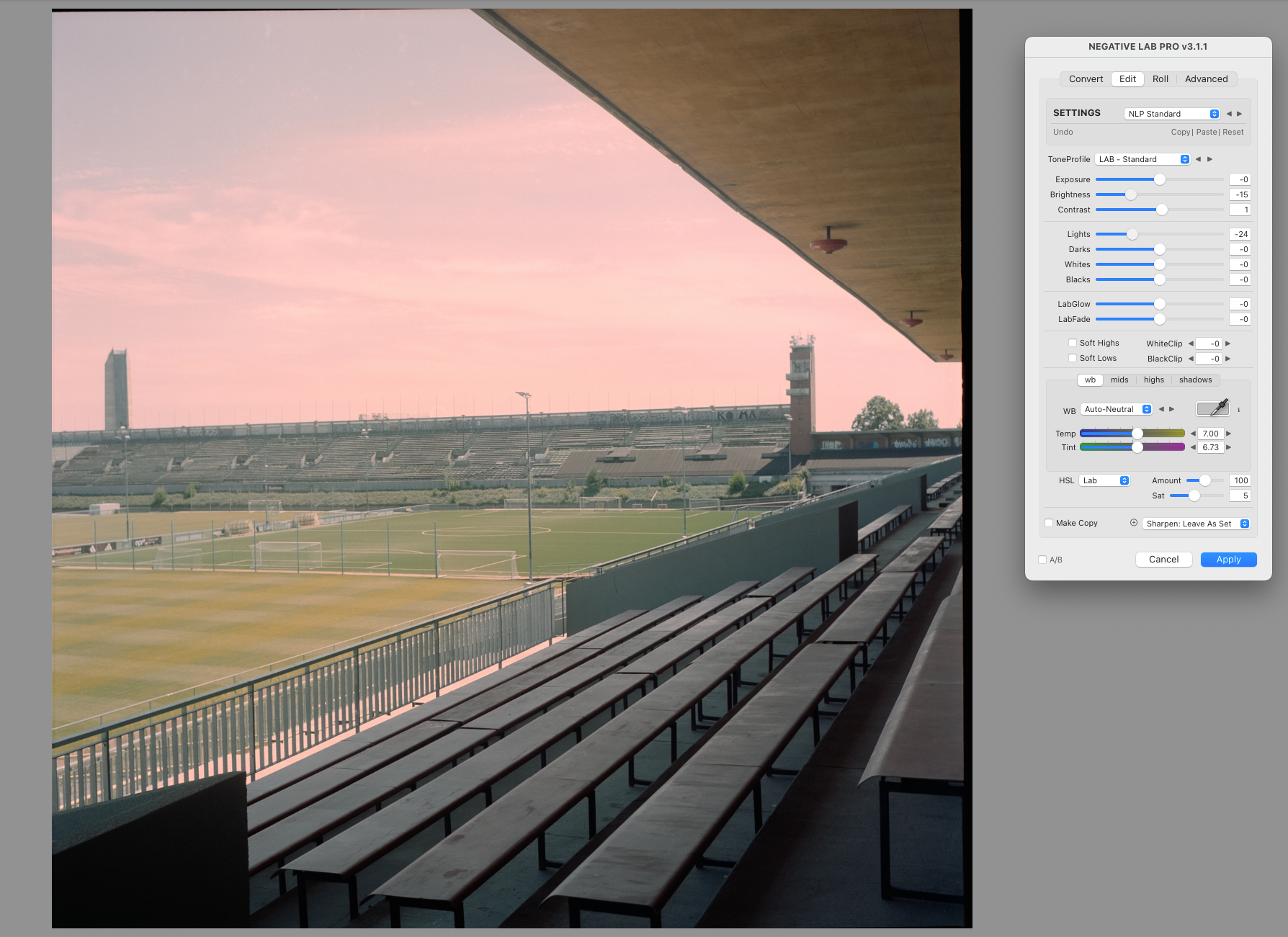
Task: Enable the Soft Highs checkbox
Action: coord(1073,343)
